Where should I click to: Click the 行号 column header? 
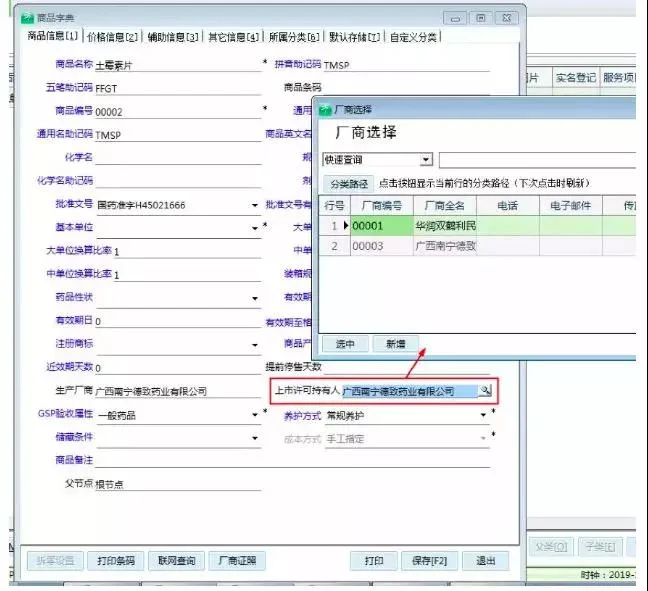[334, 205]
